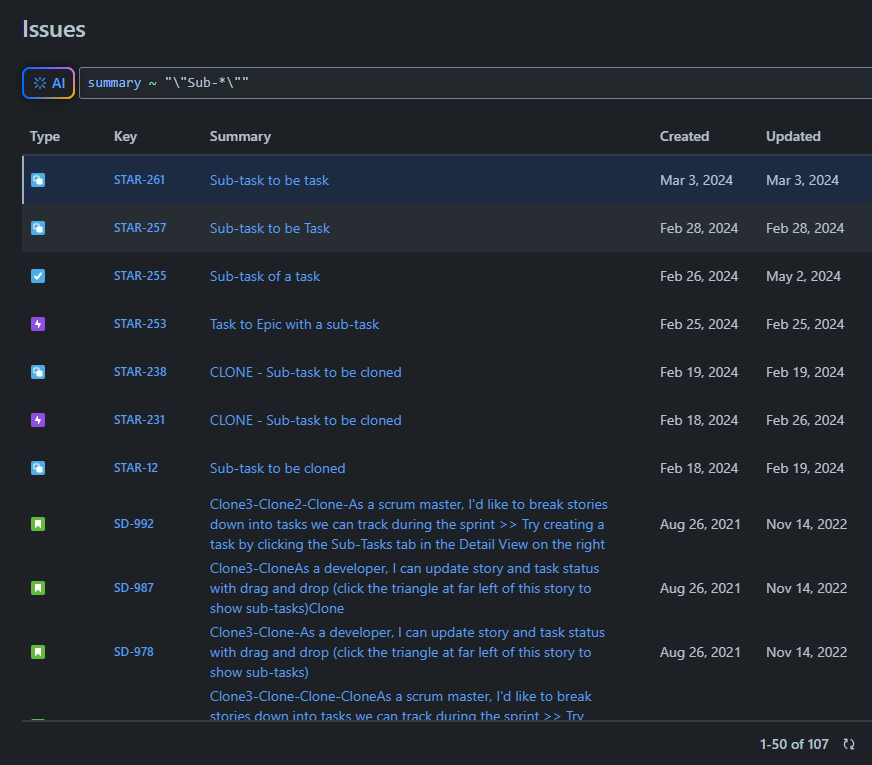Open issue key SD-978
872x765 pixels.
[x=134, y=652]
